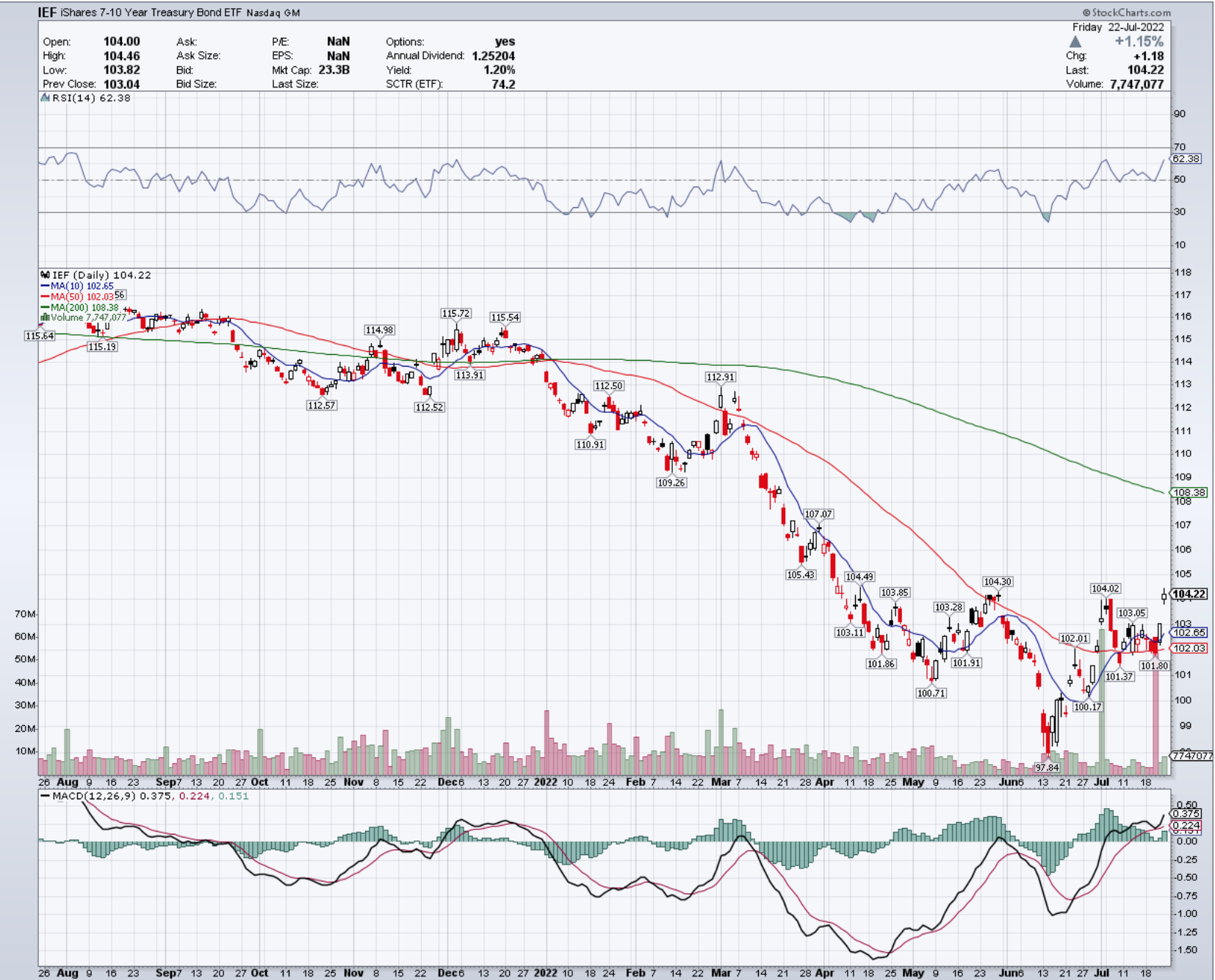Click the red 102.03 MA(50) axis tag

[x=1189, y=648]
